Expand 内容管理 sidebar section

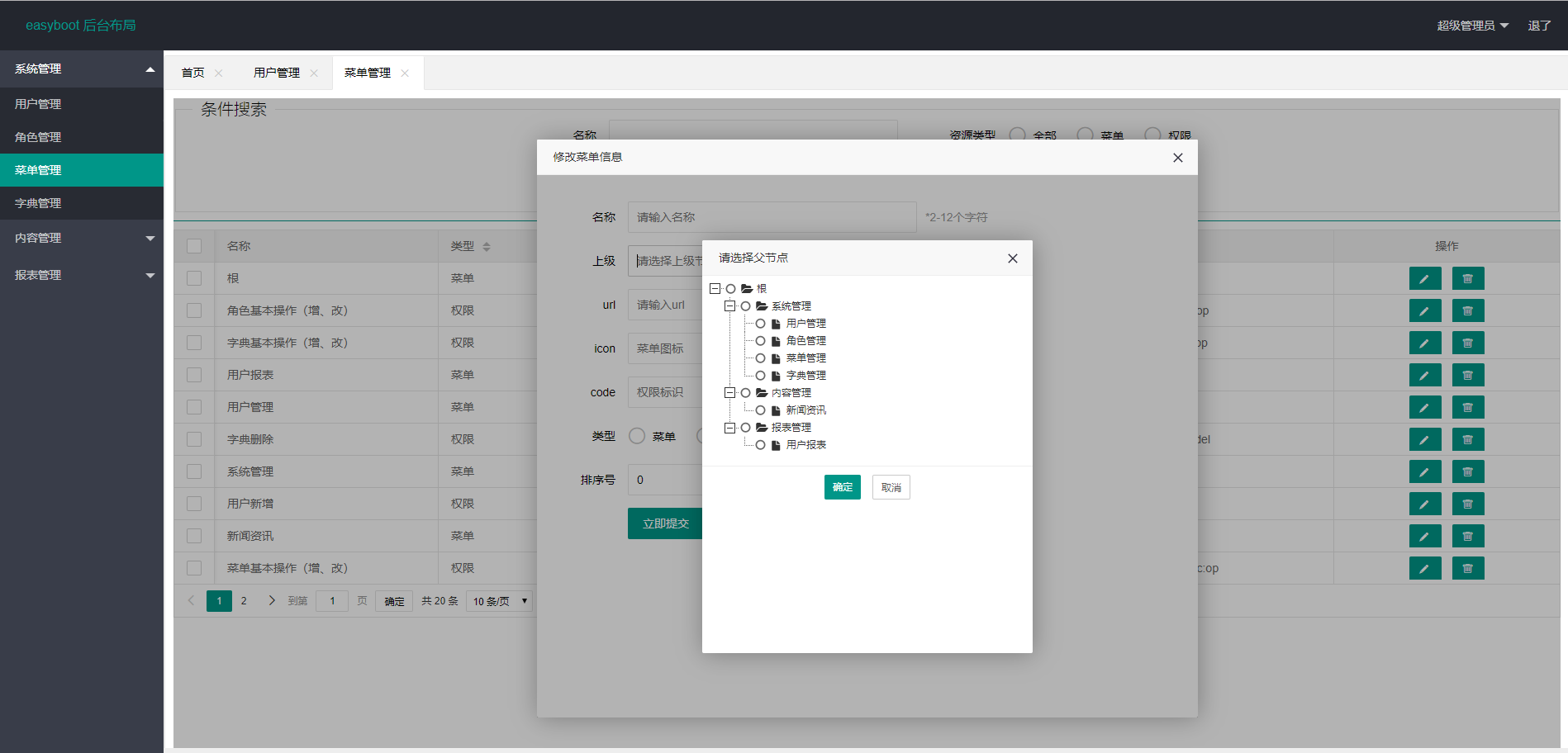82,238
